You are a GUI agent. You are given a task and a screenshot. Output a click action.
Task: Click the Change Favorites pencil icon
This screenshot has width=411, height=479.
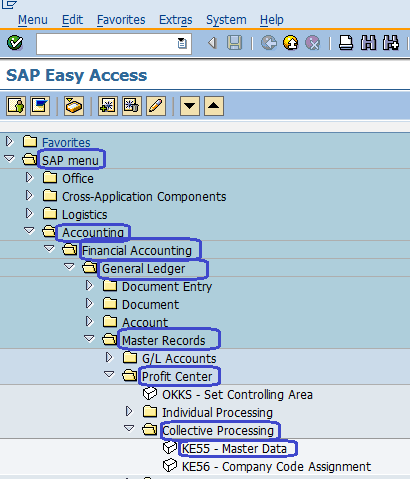[156, 106]
